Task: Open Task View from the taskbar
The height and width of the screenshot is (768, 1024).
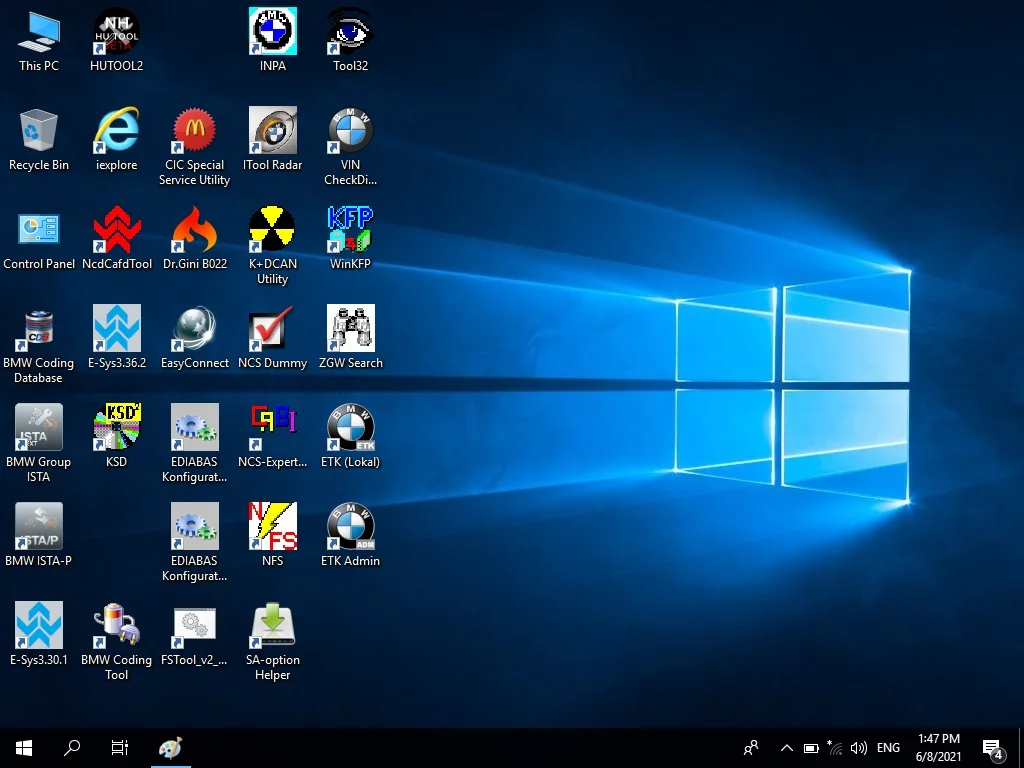Action: [120, 748]
